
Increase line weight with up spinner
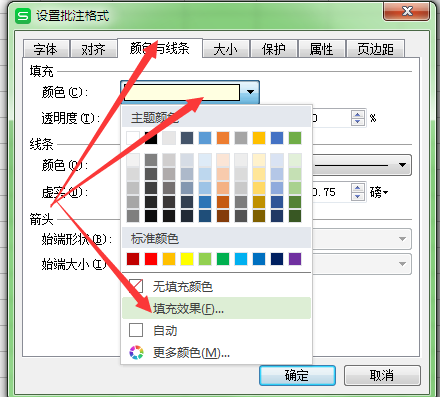pos(357,188)
